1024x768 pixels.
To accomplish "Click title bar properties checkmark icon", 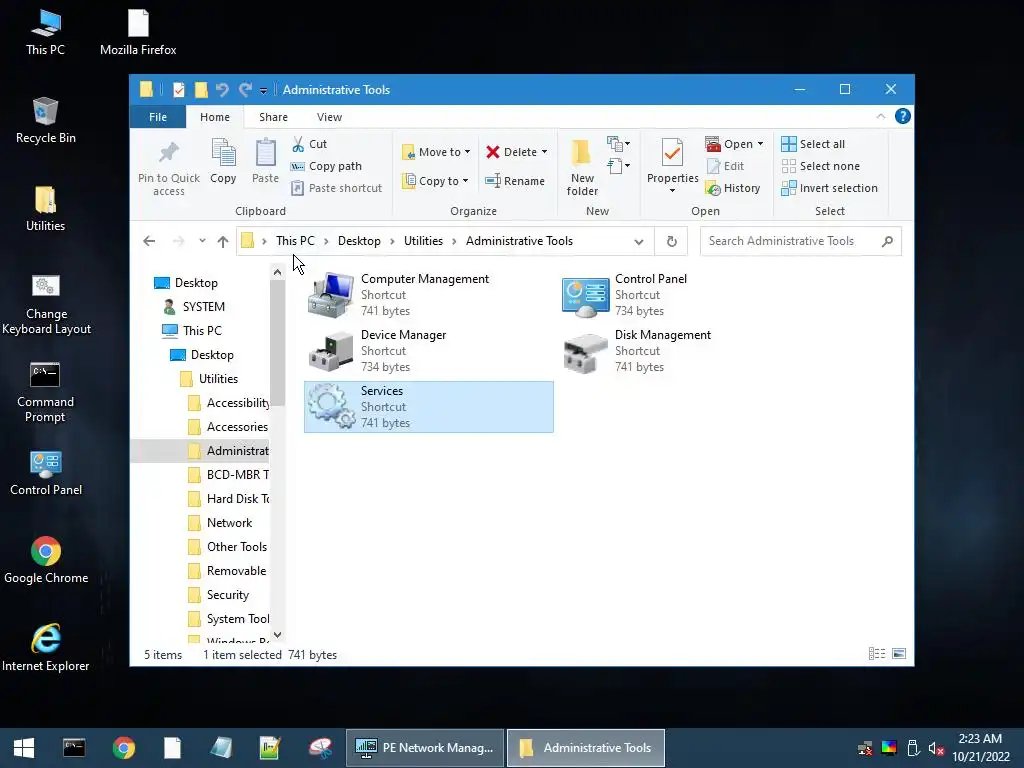I will coord(178,89).
